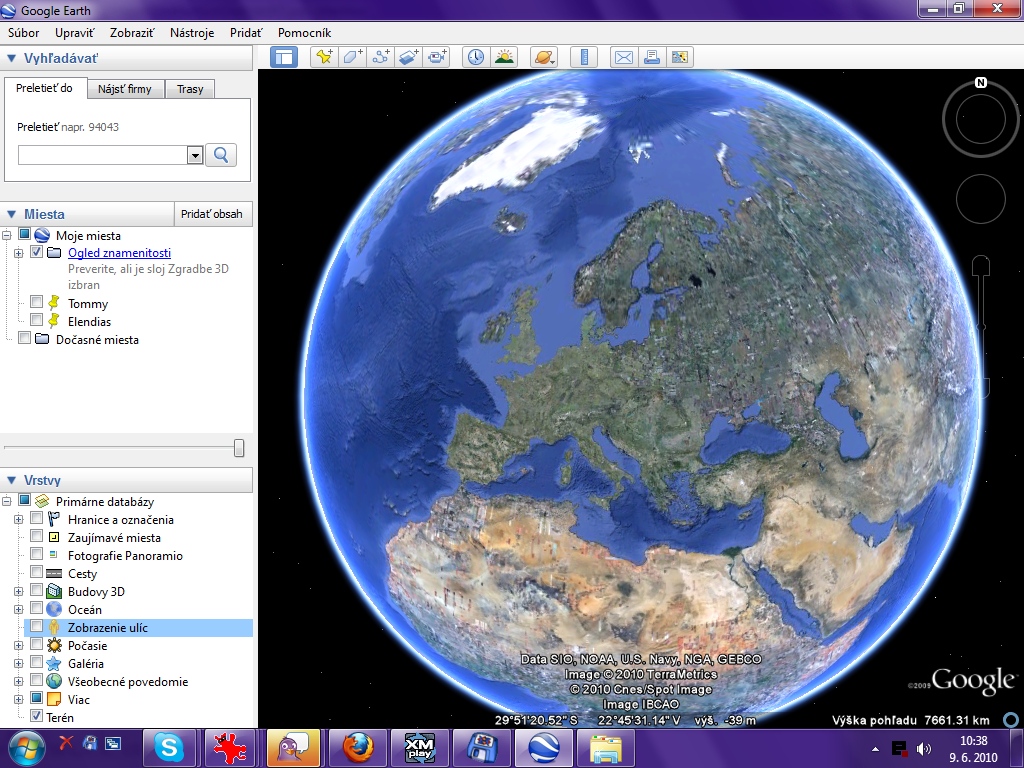The height and width of the screenshot is (768, 1024).
Task: Add an image overlay from the toolbar
Action: pos(409,57)
